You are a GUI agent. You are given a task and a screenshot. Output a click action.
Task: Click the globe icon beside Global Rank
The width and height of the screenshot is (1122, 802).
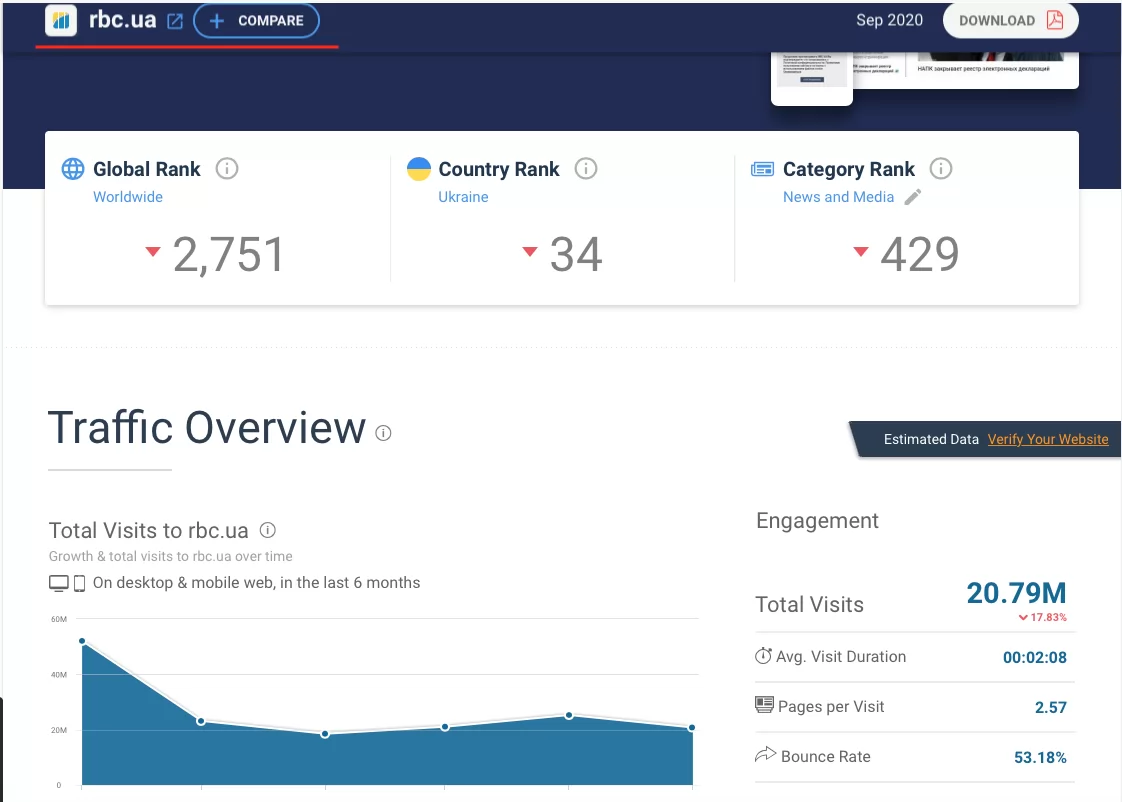coord(73,169)
